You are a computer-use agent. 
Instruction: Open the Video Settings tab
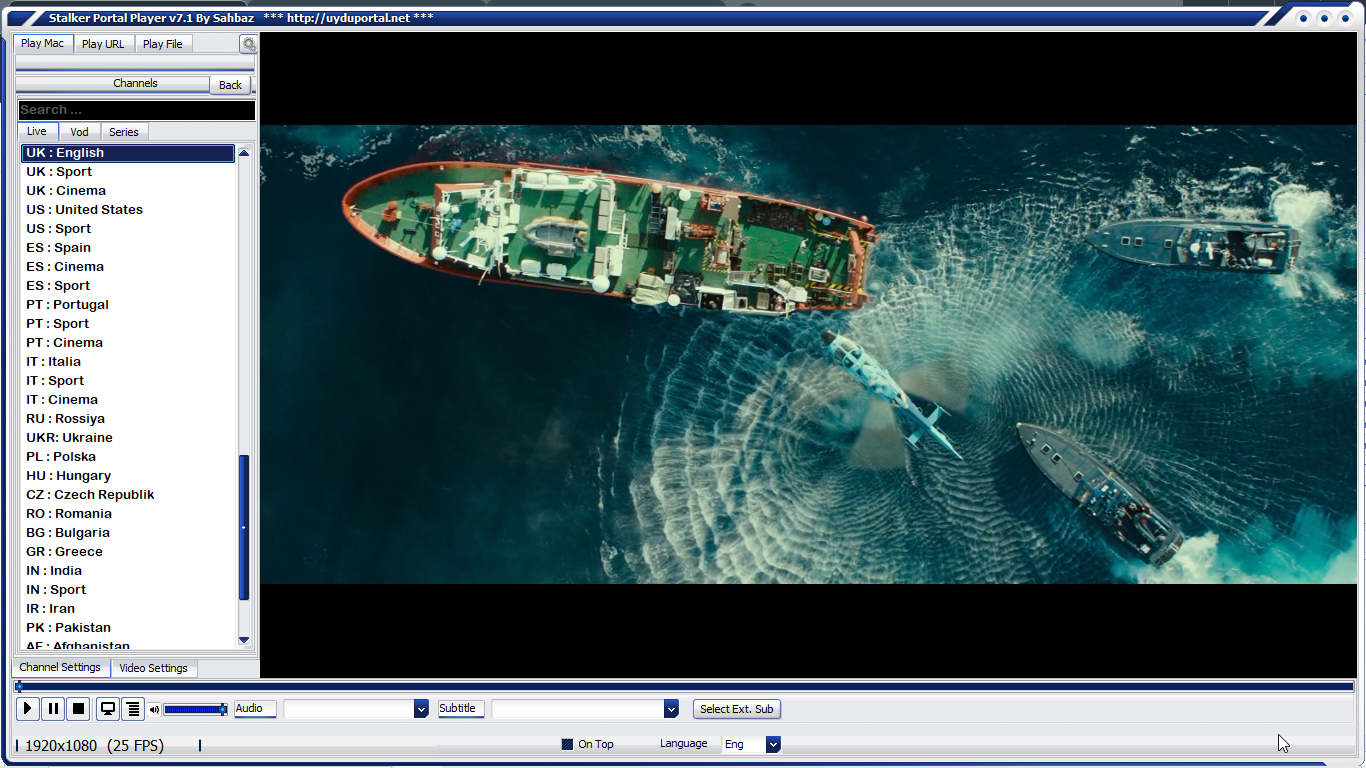(153, 668)
